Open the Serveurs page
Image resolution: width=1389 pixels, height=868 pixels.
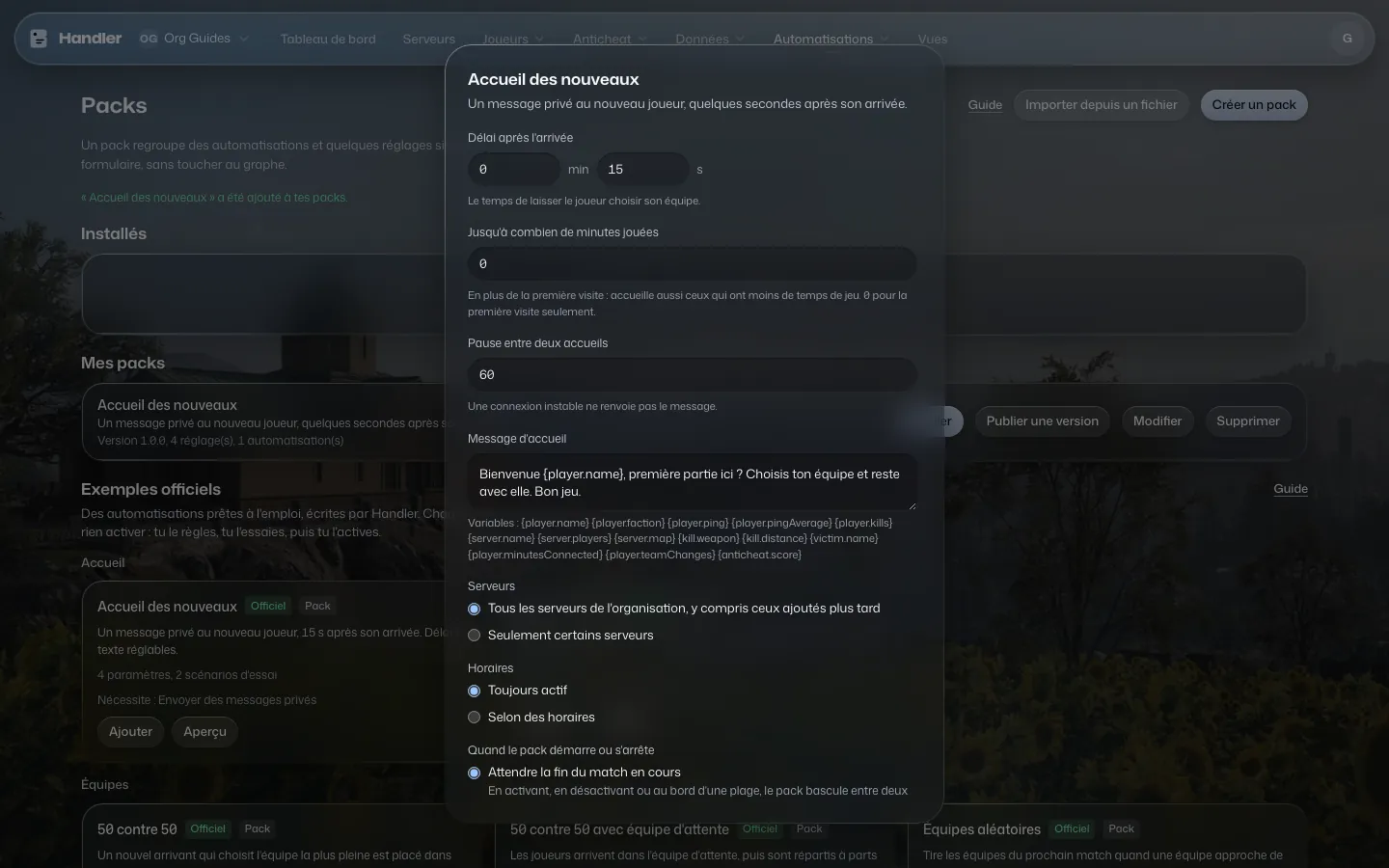click(x=429, y=39)
